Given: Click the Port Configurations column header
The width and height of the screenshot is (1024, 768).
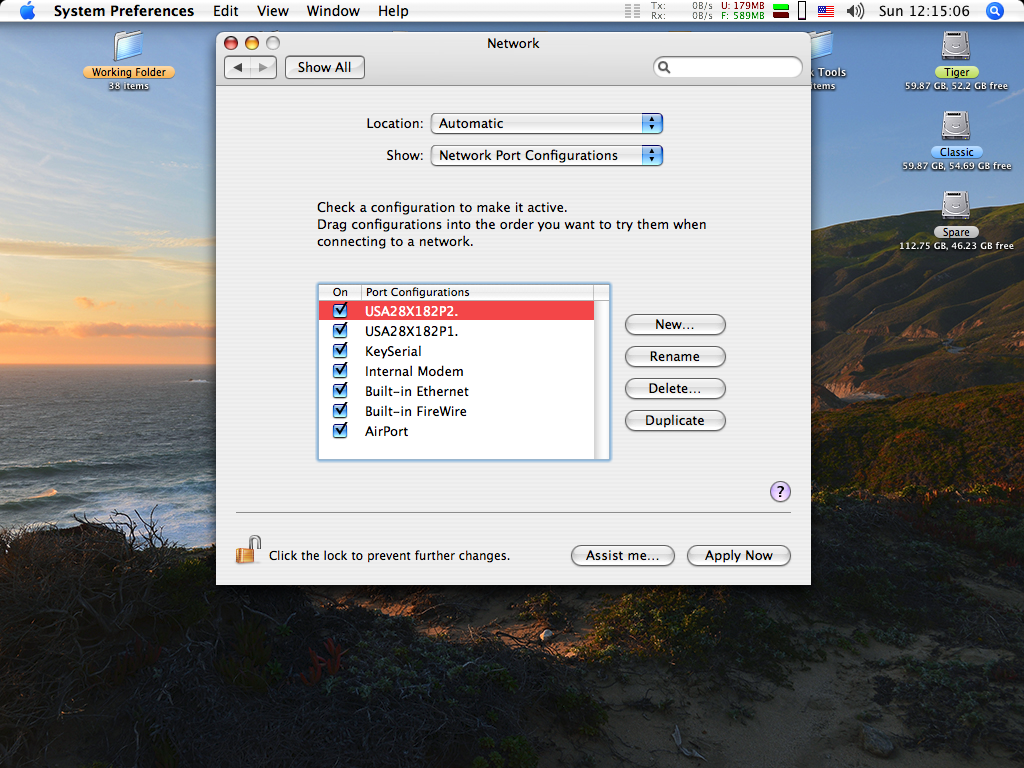Looking at the screenshot, I should coord(477,292).
